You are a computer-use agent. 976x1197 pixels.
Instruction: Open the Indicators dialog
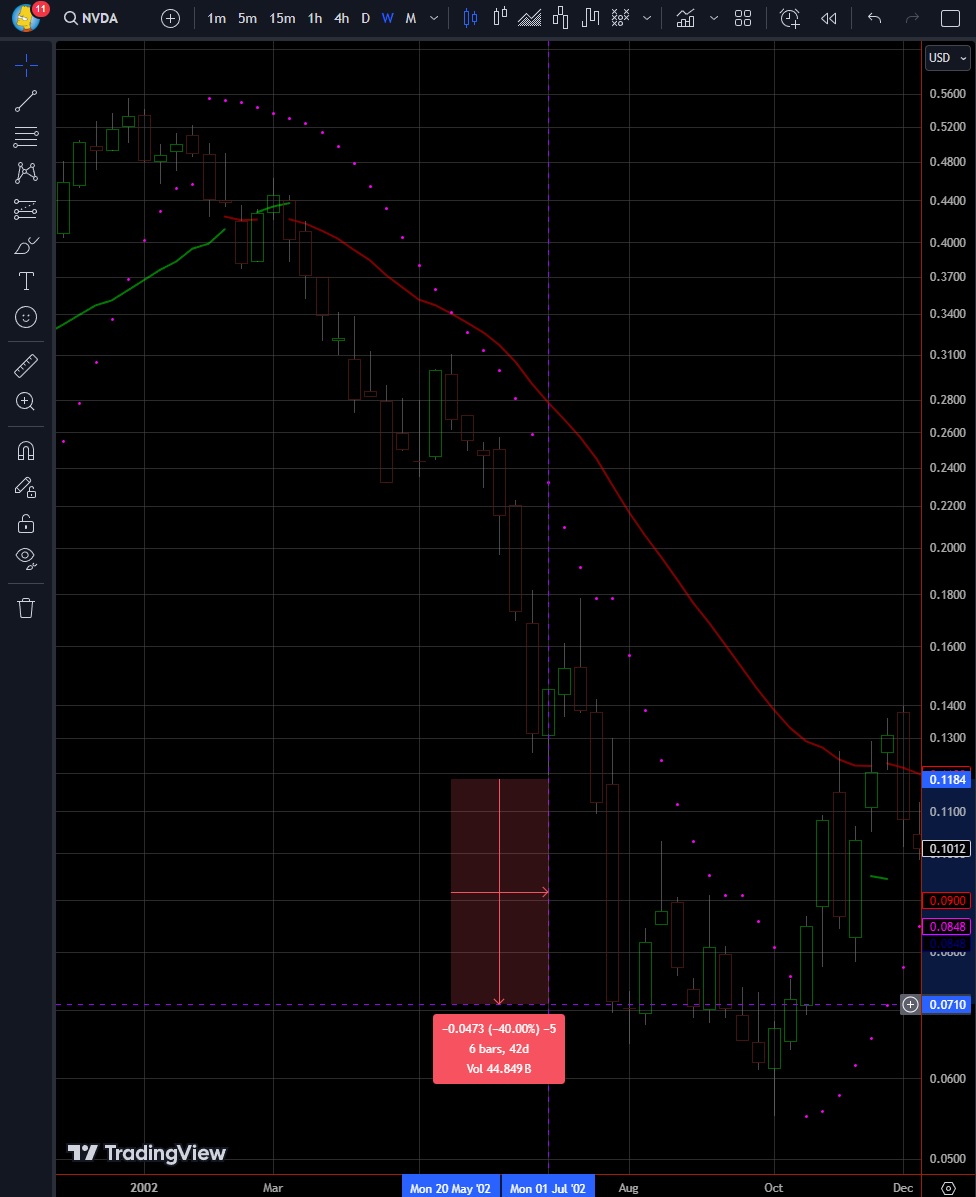(686, 18)
